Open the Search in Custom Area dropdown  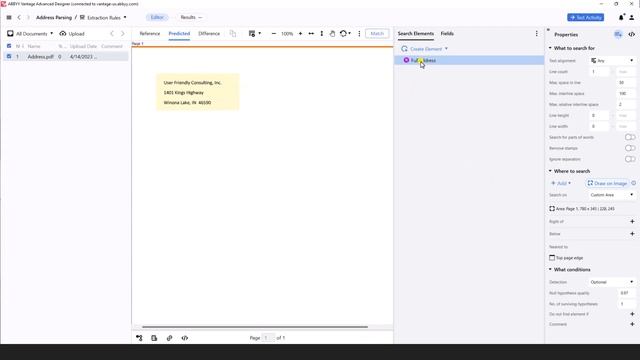click(612, 195)
